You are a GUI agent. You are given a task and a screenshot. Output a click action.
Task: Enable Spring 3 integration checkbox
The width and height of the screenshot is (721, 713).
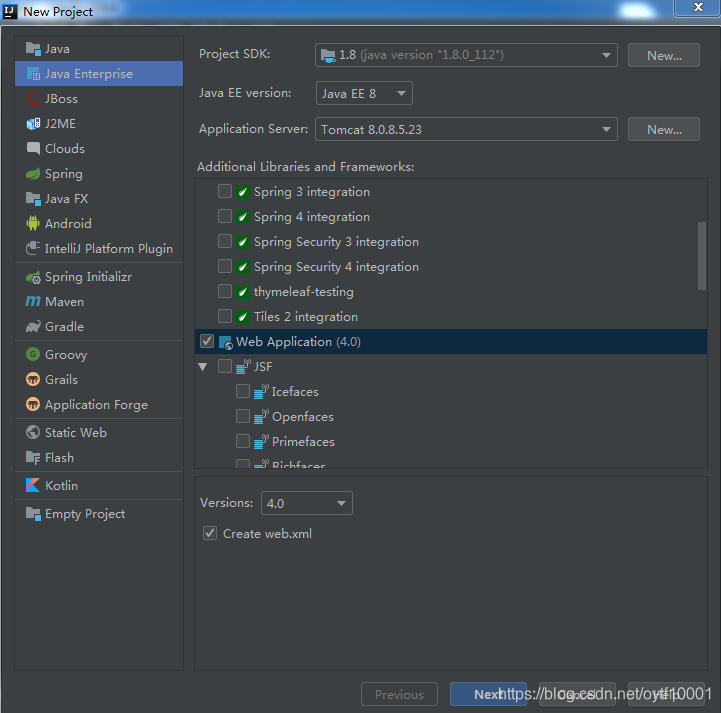(225, 191)
